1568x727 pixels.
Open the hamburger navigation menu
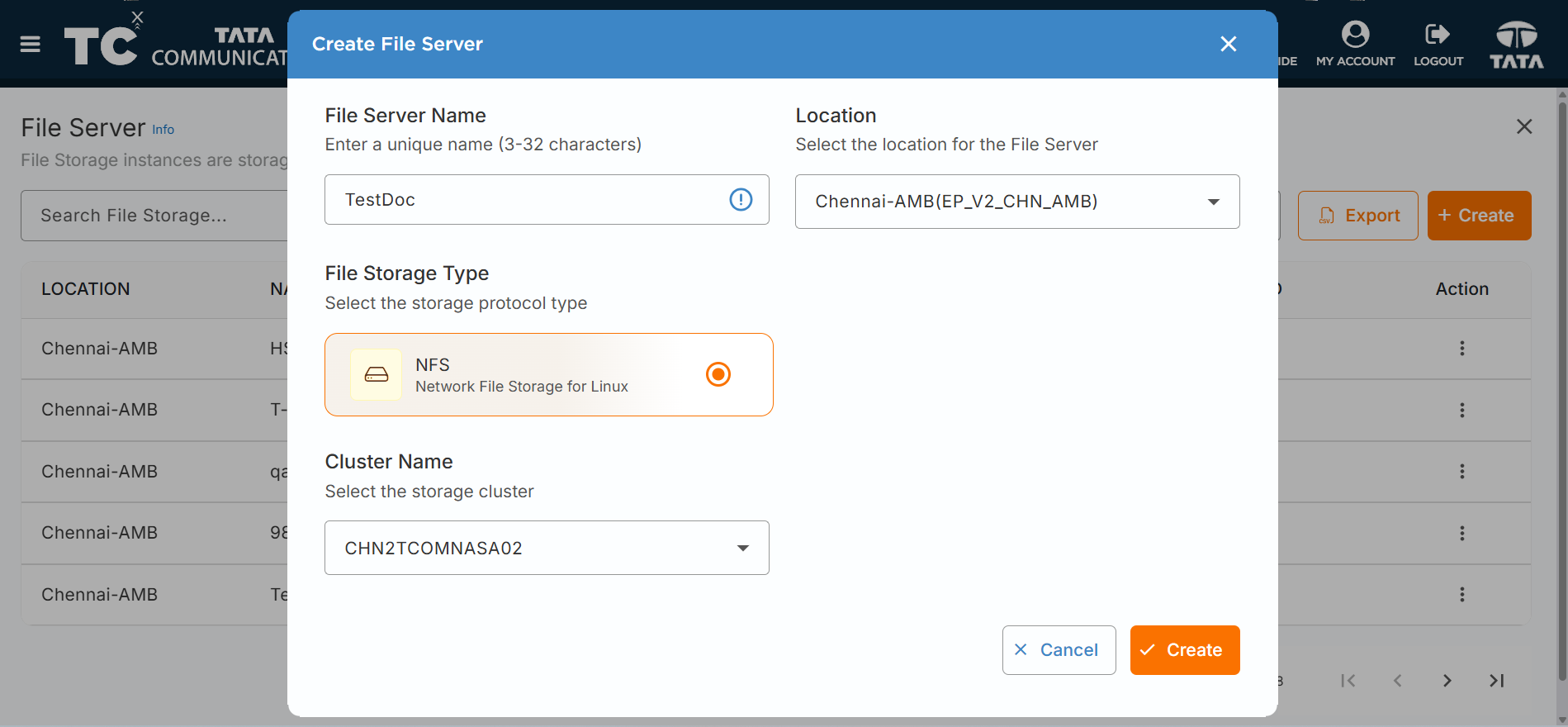click(x=31, y=45)
